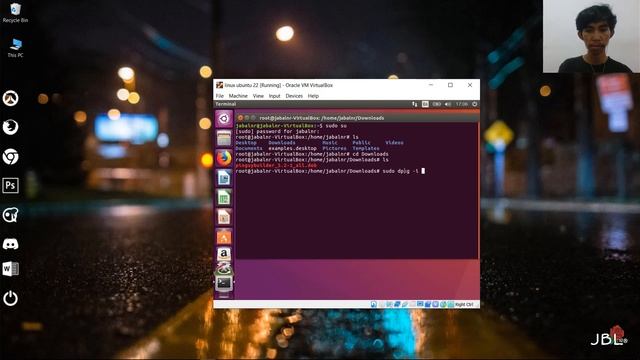
Task: Click the 'examples.desktop' text in terminal output
Action: (292, 148)
